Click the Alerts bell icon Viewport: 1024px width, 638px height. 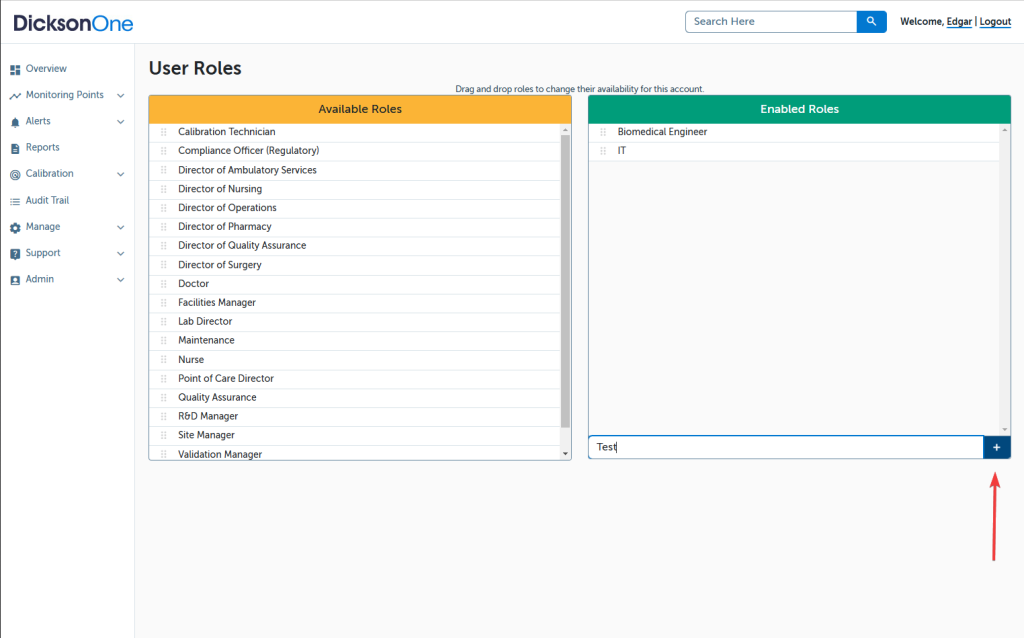[x=15, y=122]
